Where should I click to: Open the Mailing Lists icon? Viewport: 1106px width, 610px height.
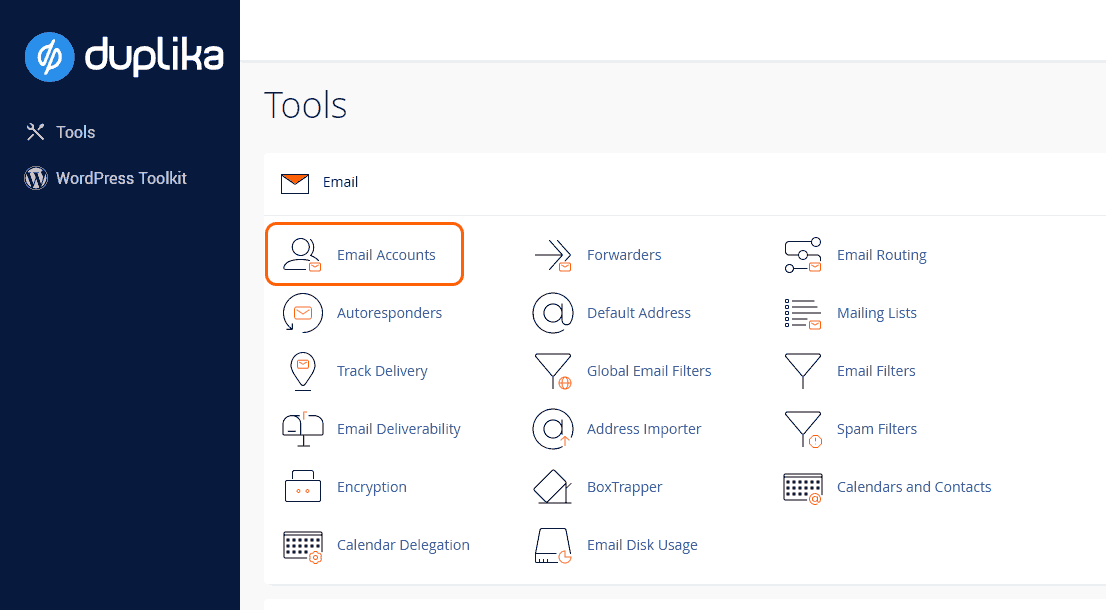[x=802, y=313]
